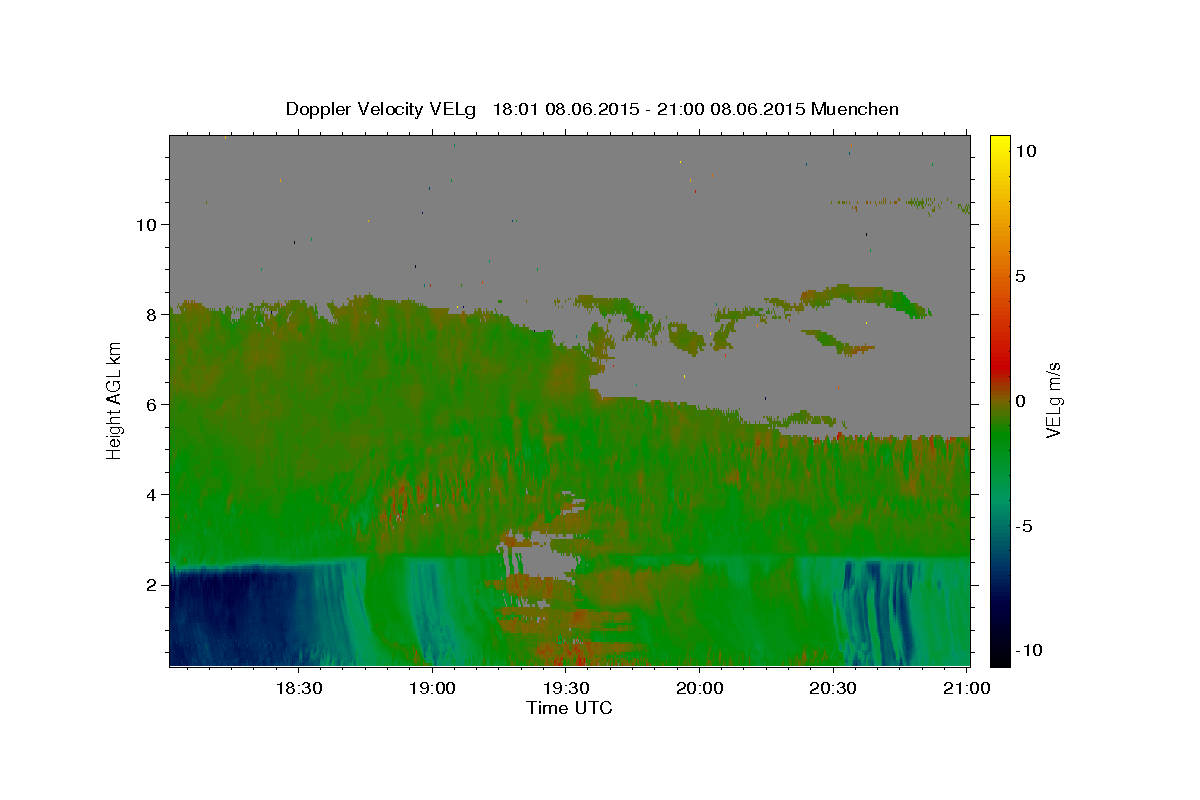Click the colorbar tick value -10

click(1029, 650)
